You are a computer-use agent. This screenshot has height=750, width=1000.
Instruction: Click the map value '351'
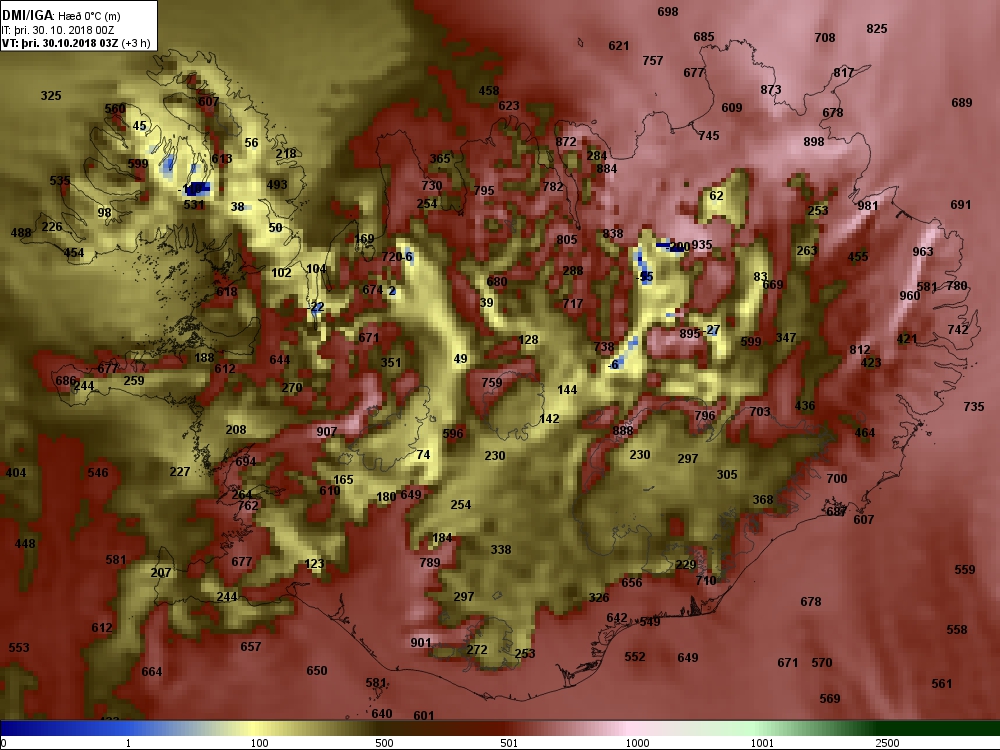coord(391,363)
